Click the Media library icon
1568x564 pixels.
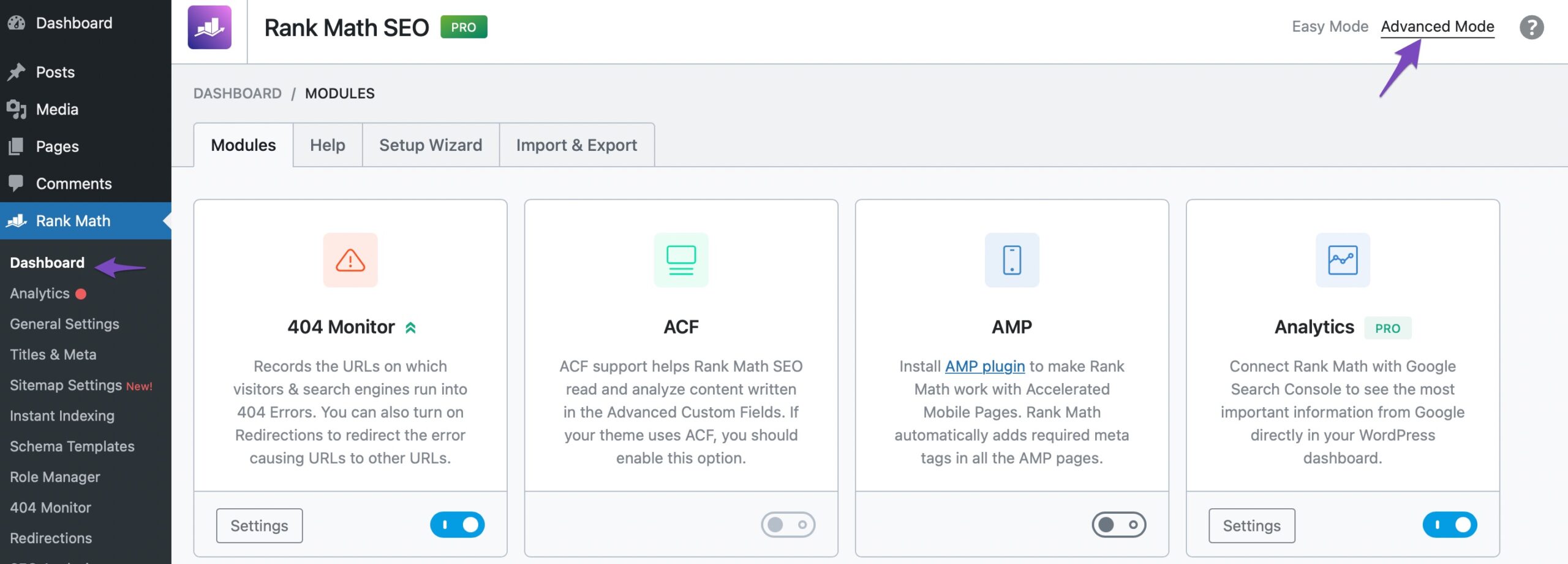17,110
